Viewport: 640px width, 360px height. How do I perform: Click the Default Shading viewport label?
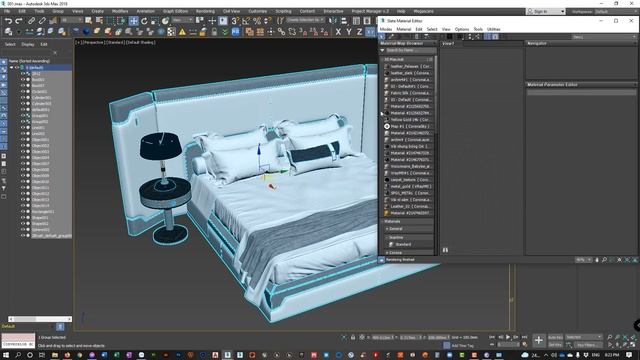pyautogui.click(x=141, y=42)
